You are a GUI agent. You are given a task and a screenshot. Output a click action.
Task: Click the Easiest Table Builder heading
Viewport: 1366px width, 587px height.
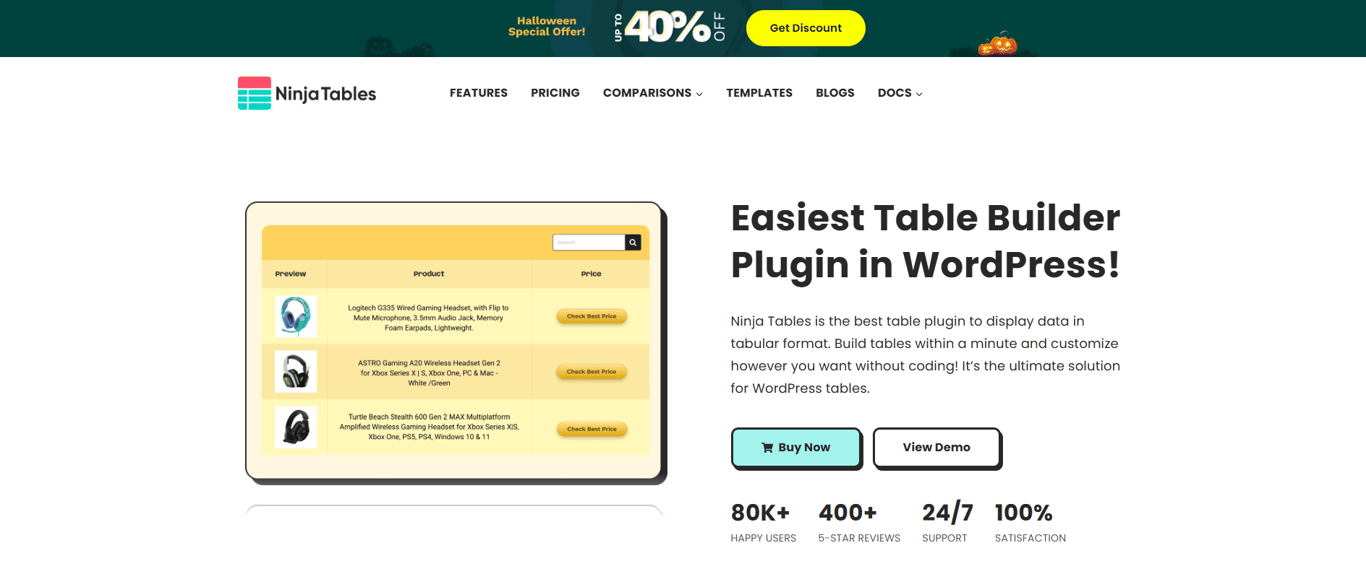pos(926,241)
